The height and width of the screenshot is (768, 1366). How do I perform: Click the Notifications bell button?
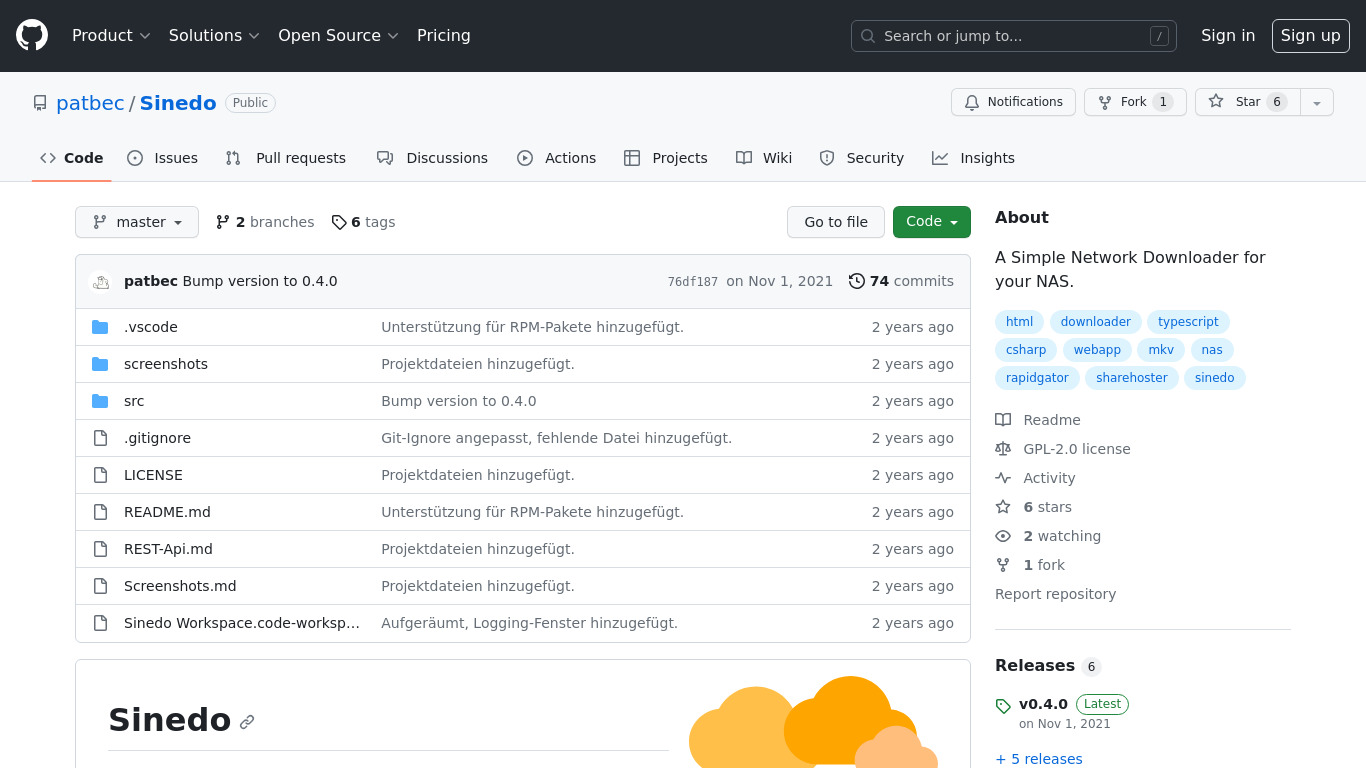[x=1013, y=102]
